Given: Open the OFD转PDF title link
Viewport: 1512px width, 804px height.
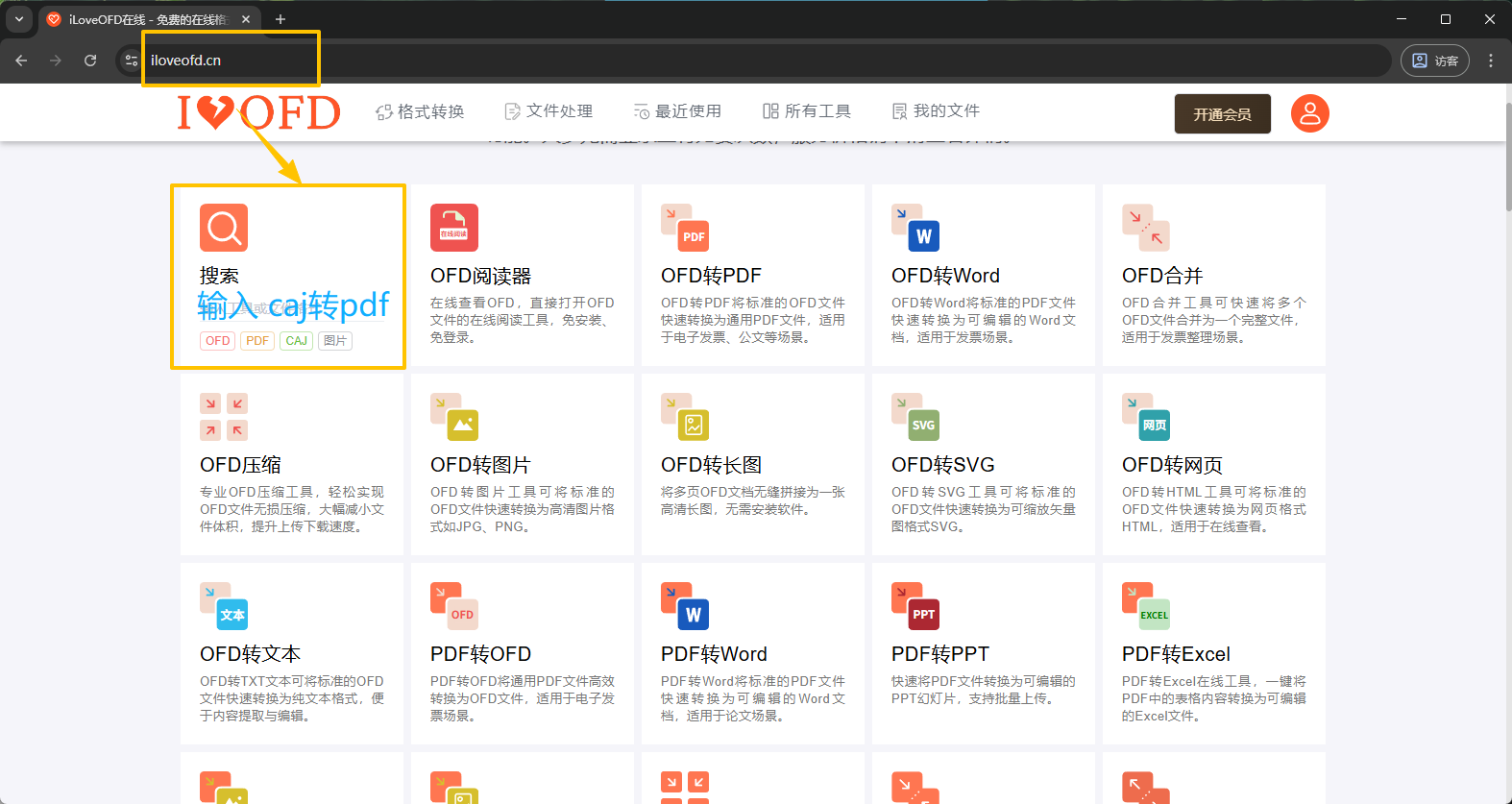Looking at the screenshot, I should tap(711, 276).
